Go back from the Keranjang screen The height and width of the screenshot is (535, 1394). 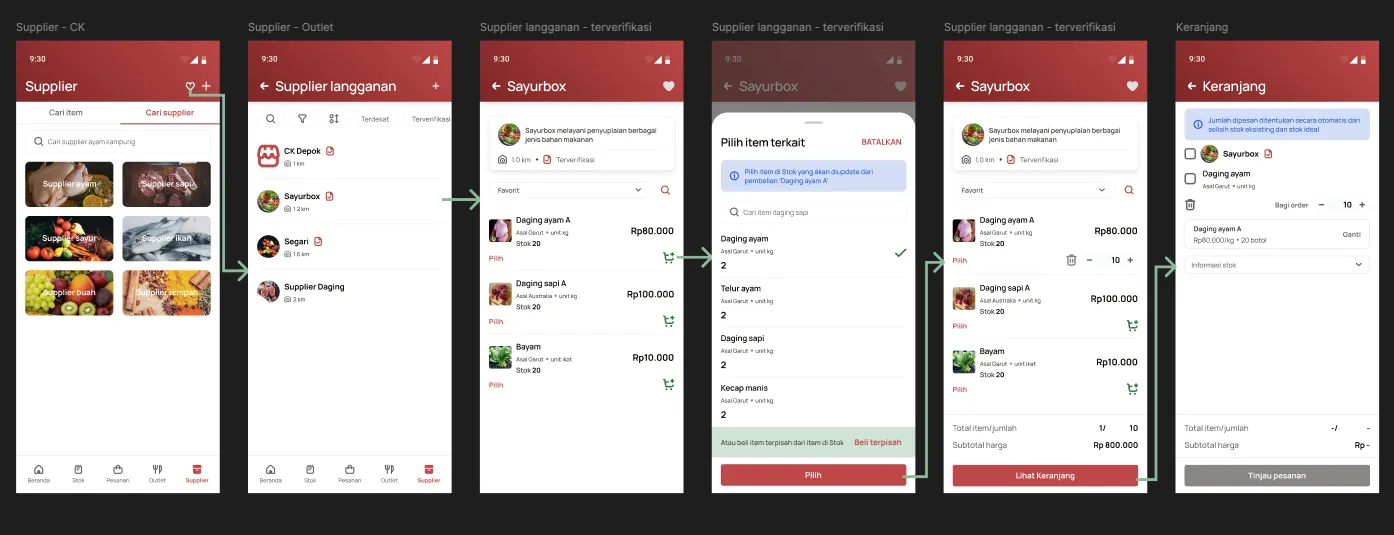[x=1192, y=87]
